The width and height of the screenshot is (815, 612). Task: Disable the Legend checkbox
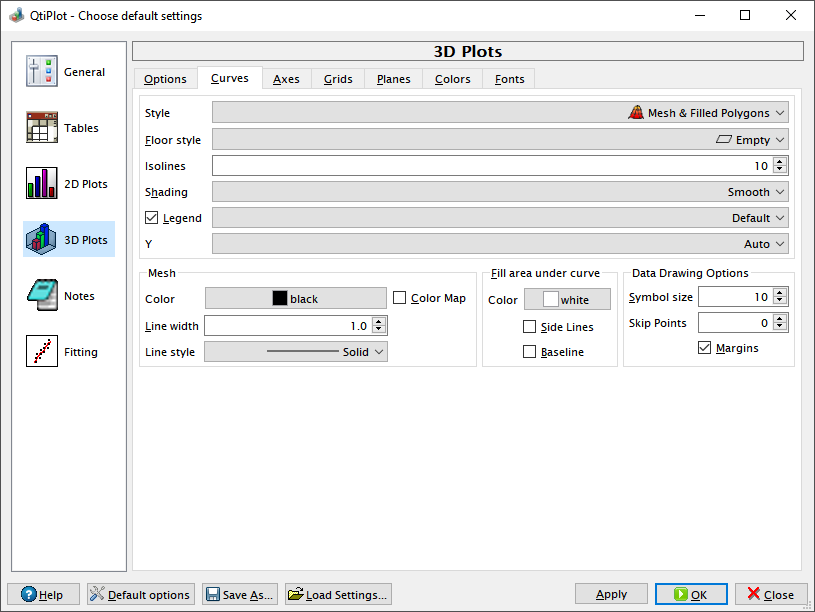click(151, 218)
